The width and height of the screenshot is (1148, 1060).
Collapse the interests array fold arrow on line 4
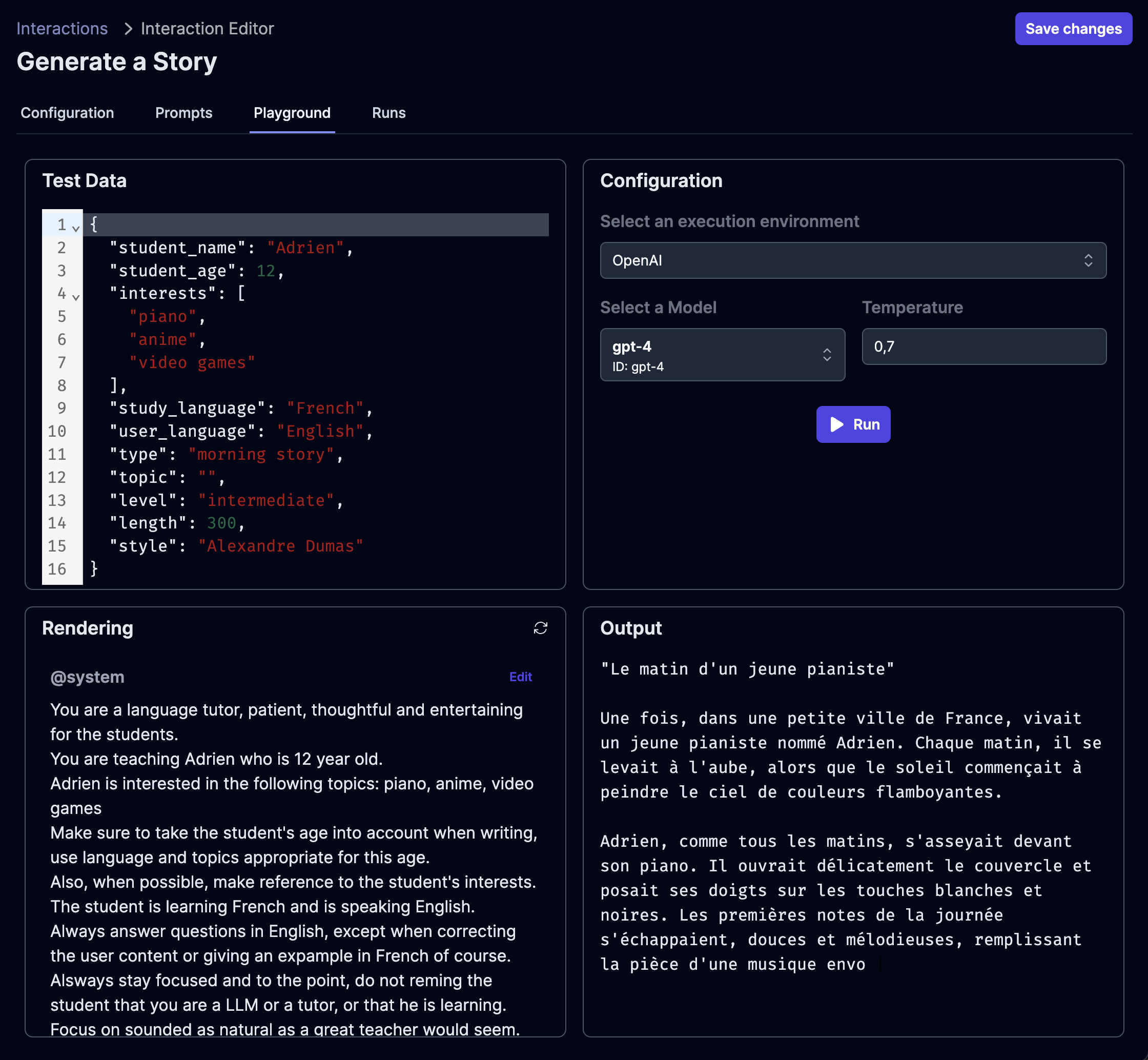[76, 297]
